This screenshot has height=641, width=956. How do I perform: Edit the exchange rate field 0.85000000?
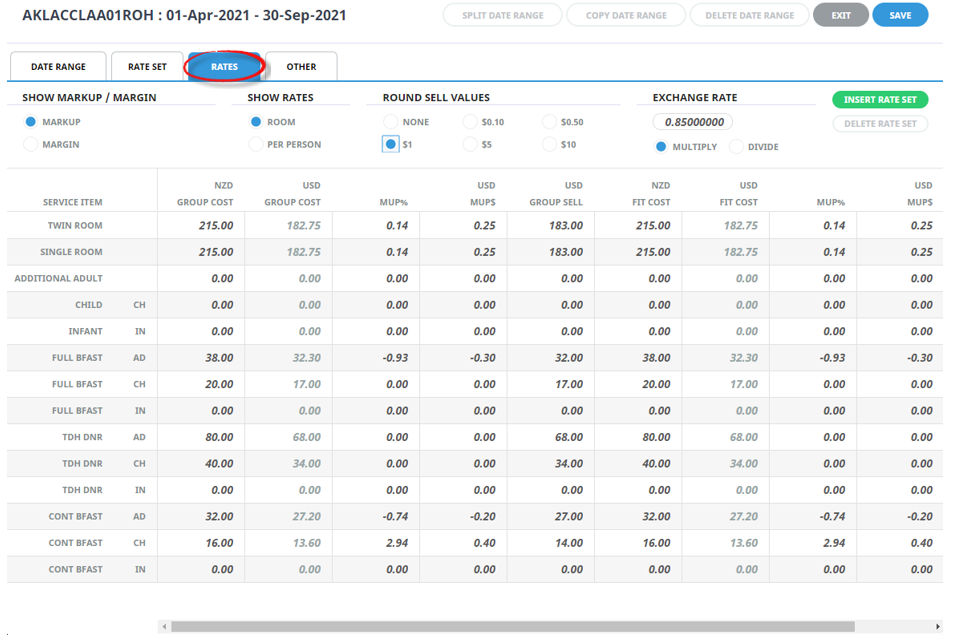[693, 122]
